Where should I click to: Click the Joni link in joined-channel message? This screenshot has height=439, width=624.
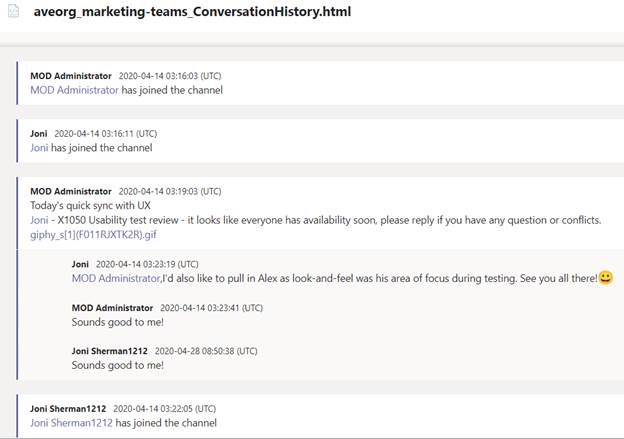[x=39, y=148]
